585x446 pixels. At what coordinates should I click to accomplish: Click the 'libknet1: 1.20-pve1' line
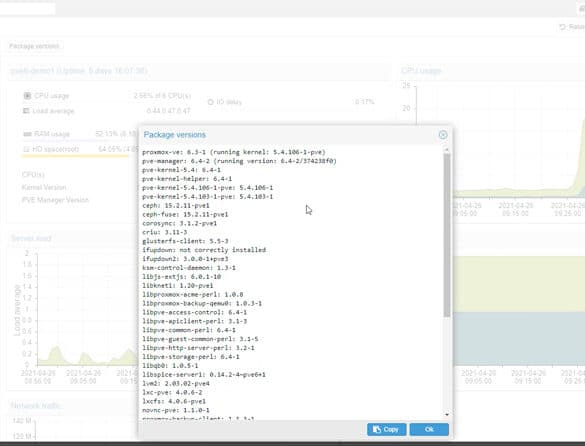(x=178, y=286)
